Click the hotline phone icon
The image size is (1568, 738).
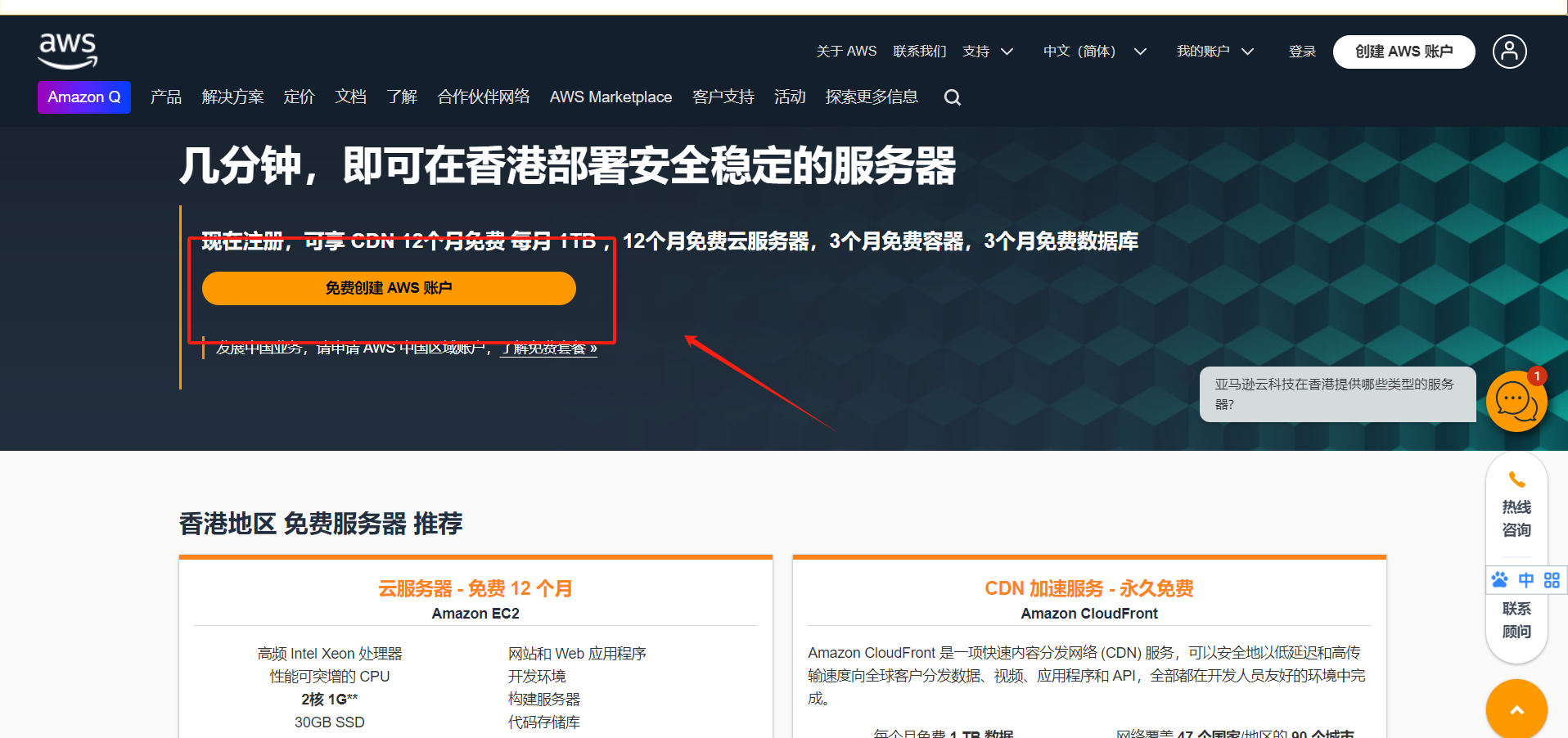point(1516,479)
